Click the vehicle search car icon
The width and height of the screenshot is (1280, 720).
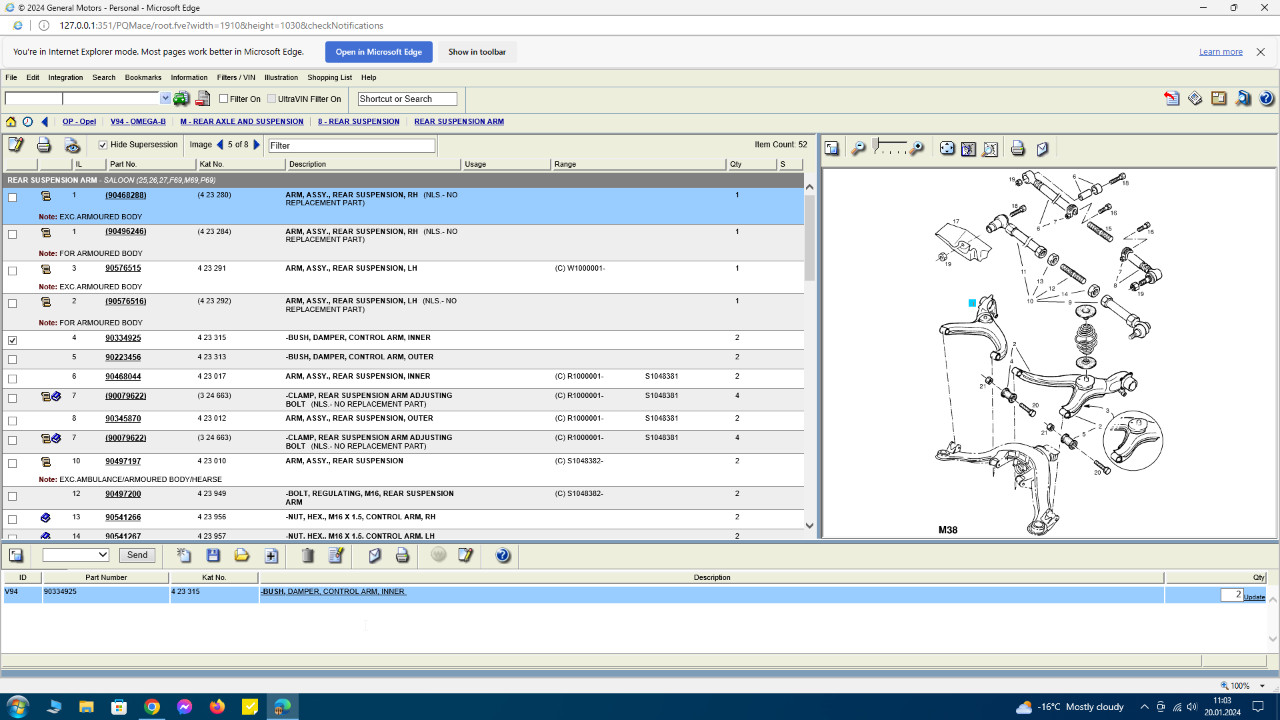[x=181, y=98]
